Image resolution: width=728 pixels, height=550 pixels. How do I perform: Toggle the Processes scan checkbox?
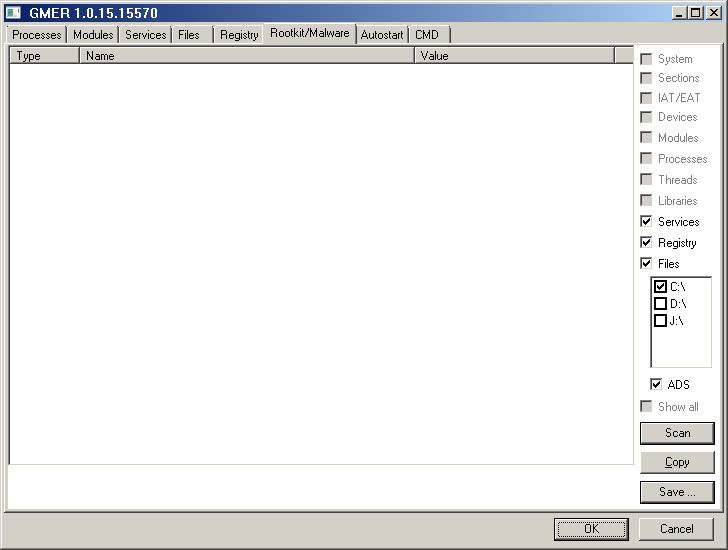pos(646,158)
